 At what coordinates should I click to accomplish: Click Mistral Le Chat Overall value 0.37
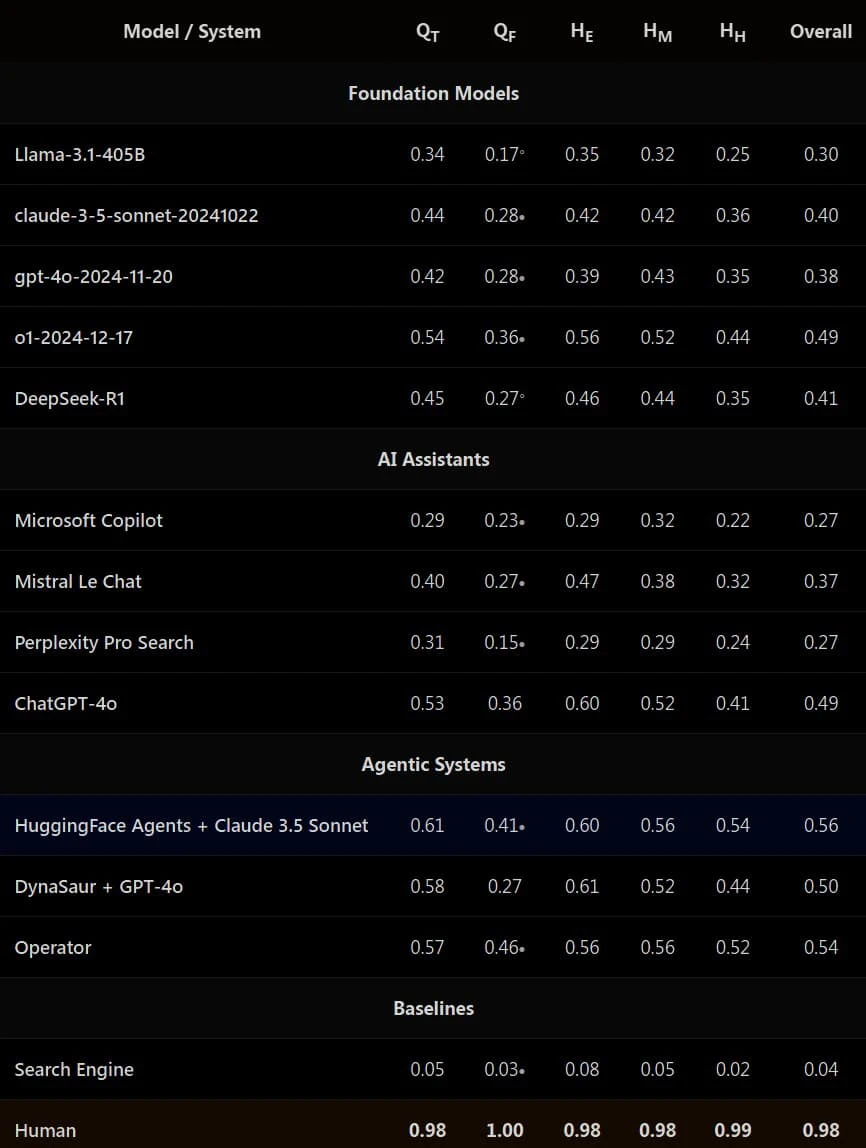(821, 581)
